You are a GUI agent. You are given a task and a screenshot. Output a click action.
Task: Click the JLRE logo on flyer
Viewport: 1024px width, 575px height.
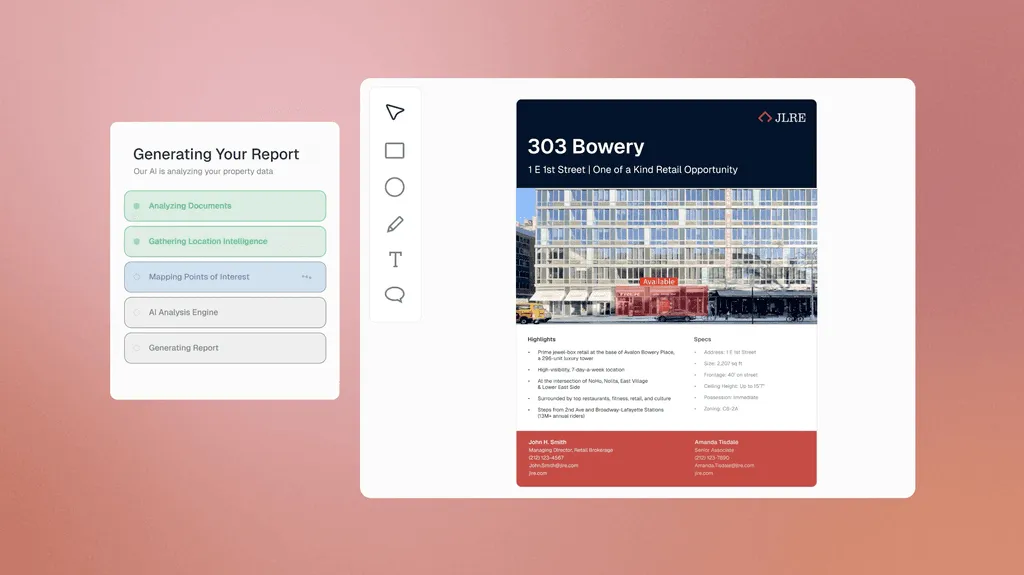tap(782, 118)
